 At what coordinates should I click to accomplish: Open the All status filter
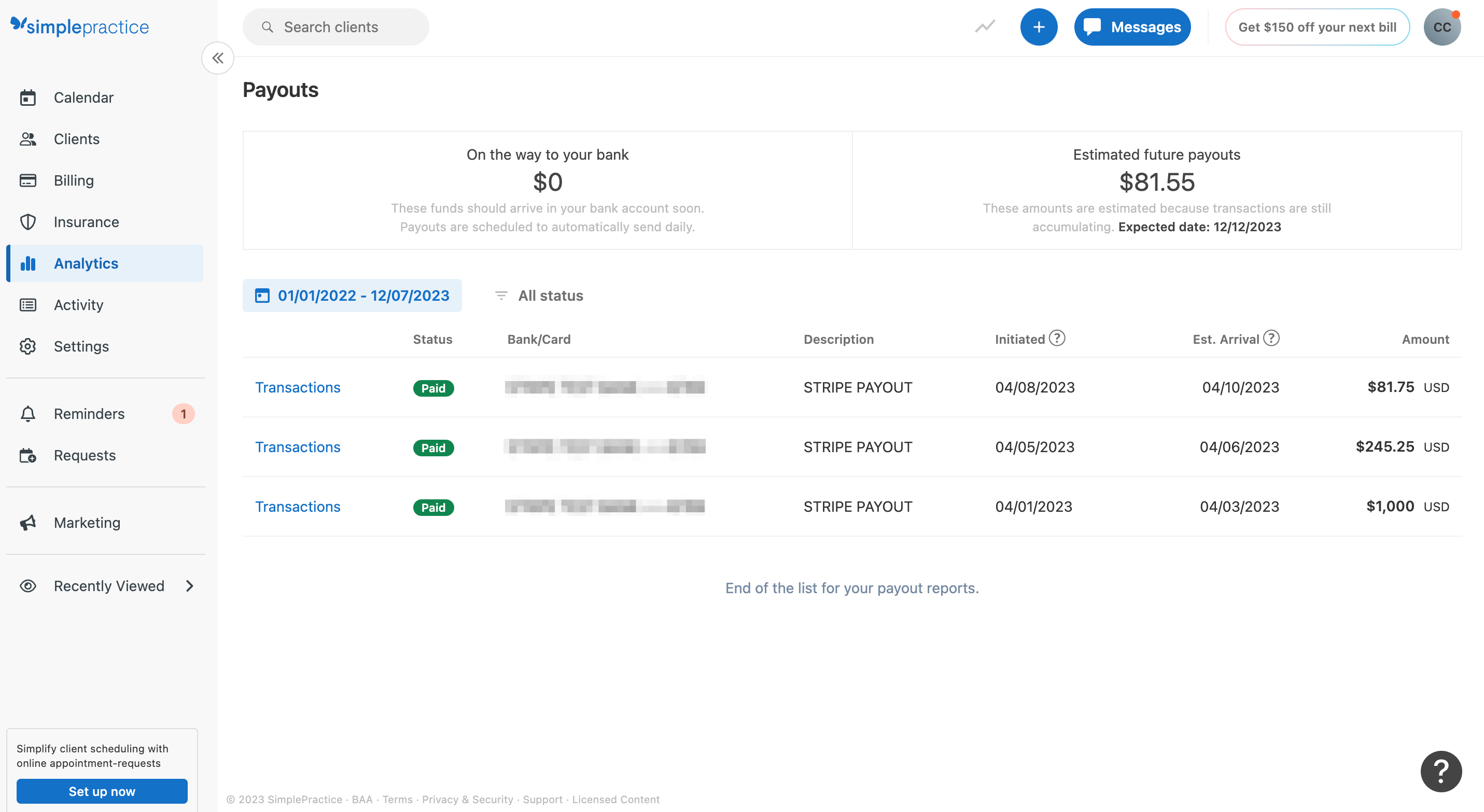click(x=539, y=296)
